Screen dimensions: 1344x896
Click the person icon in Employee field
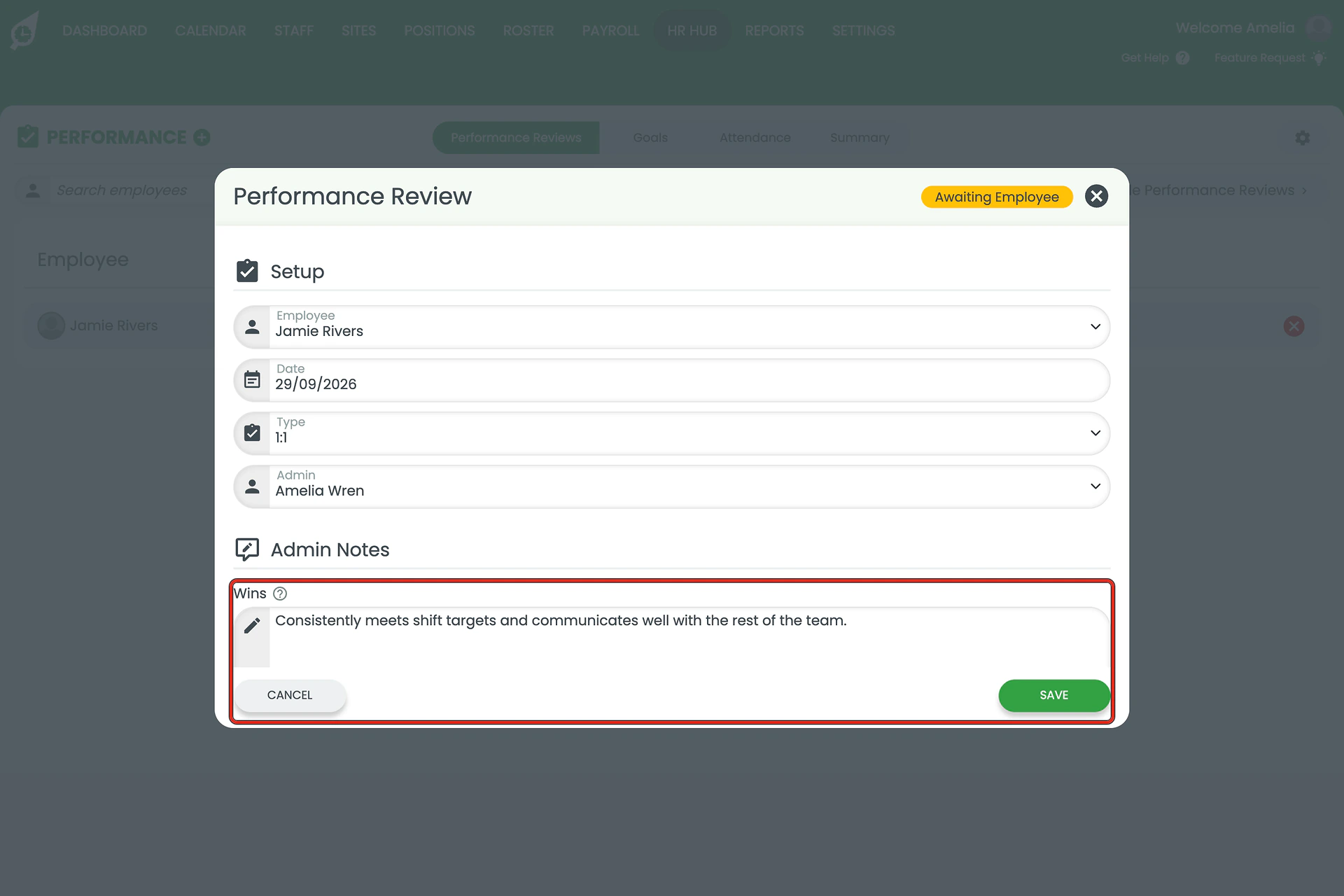pos(252,326)
